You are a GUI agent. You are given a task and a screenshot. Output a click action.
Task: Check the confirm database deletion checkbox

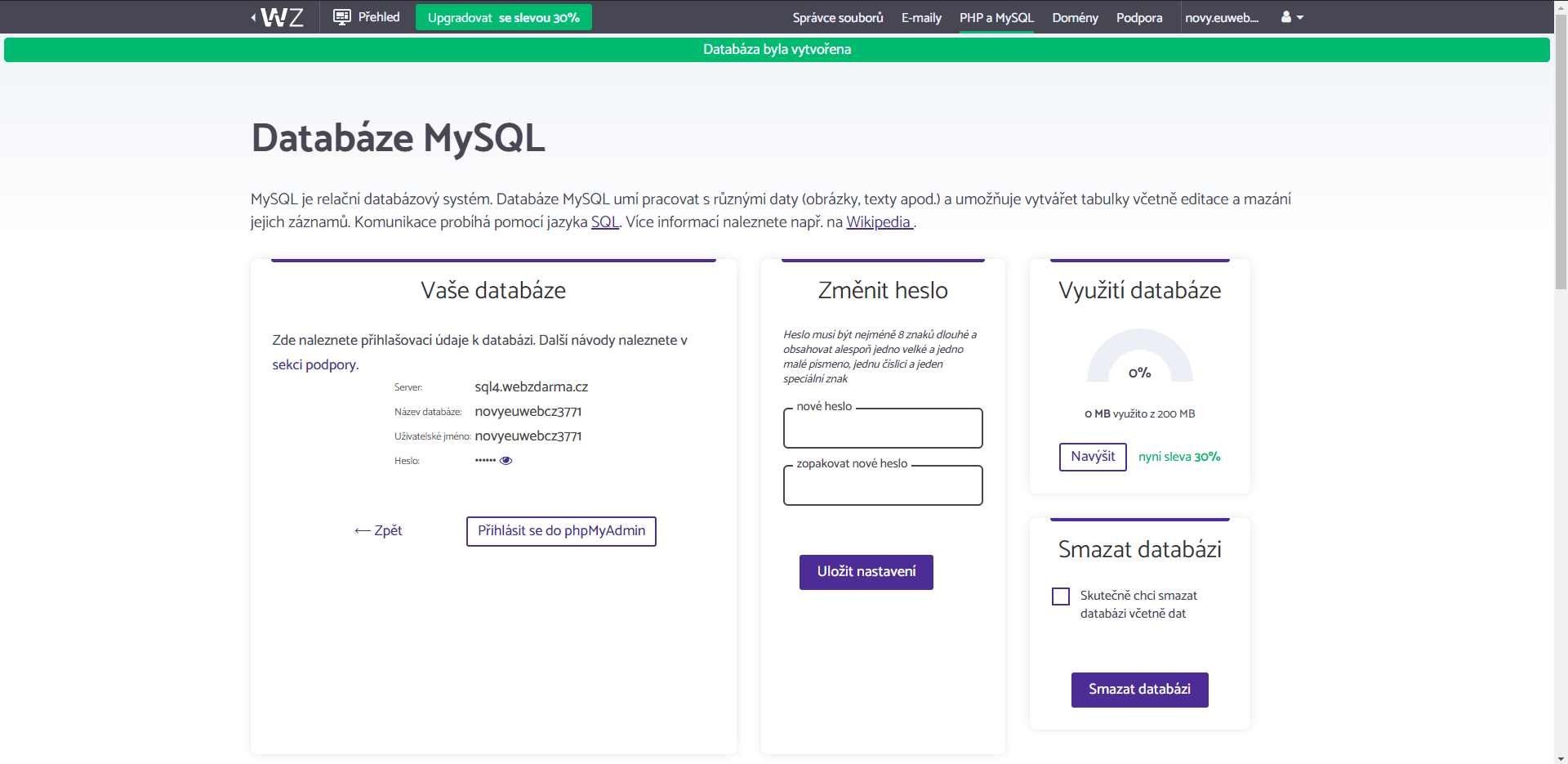(x=1061, y=596)
